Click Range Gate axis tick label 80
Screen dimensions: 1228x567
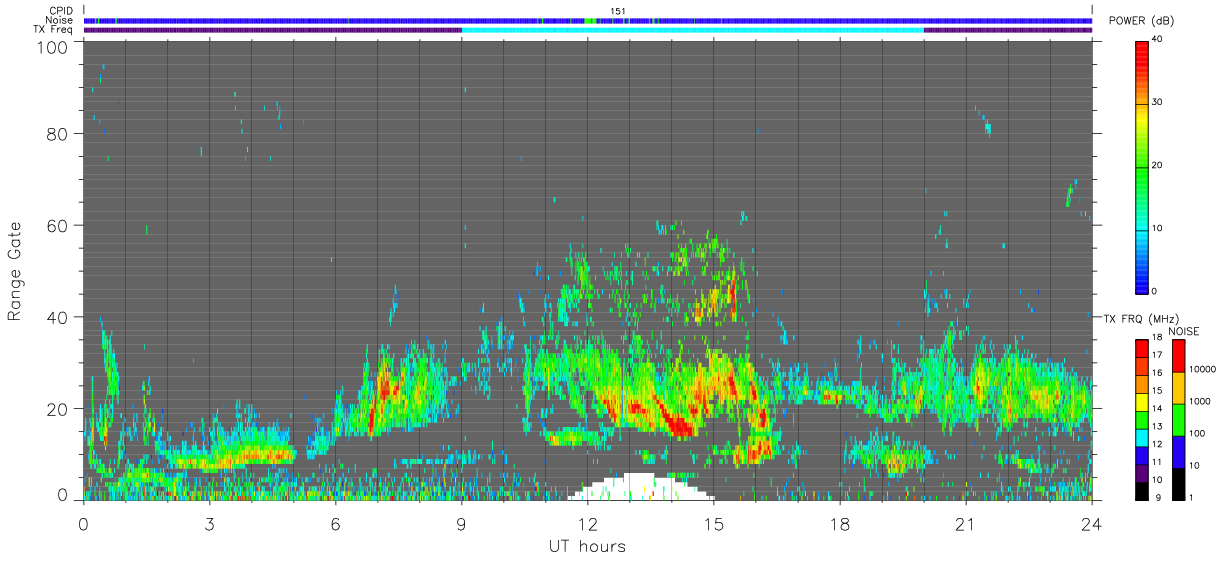tap(57, 133)
